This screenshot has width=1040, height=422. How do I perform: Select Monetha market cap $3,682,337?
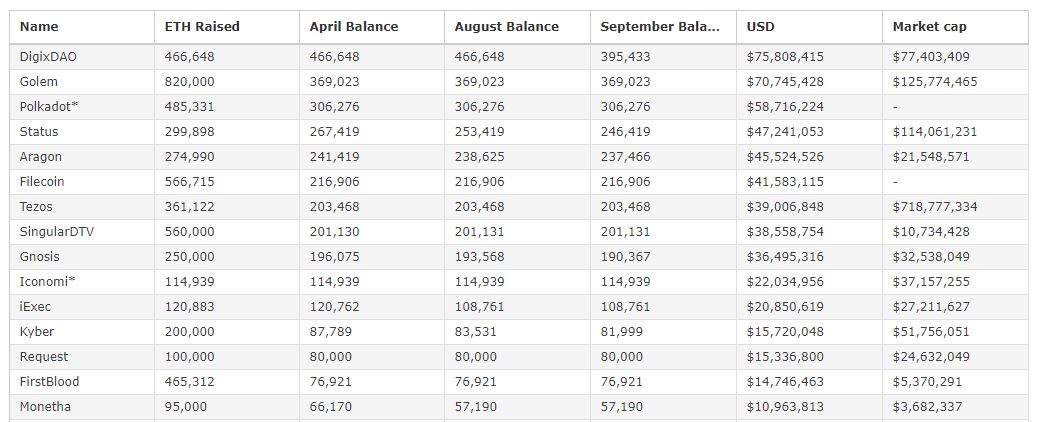927,407
